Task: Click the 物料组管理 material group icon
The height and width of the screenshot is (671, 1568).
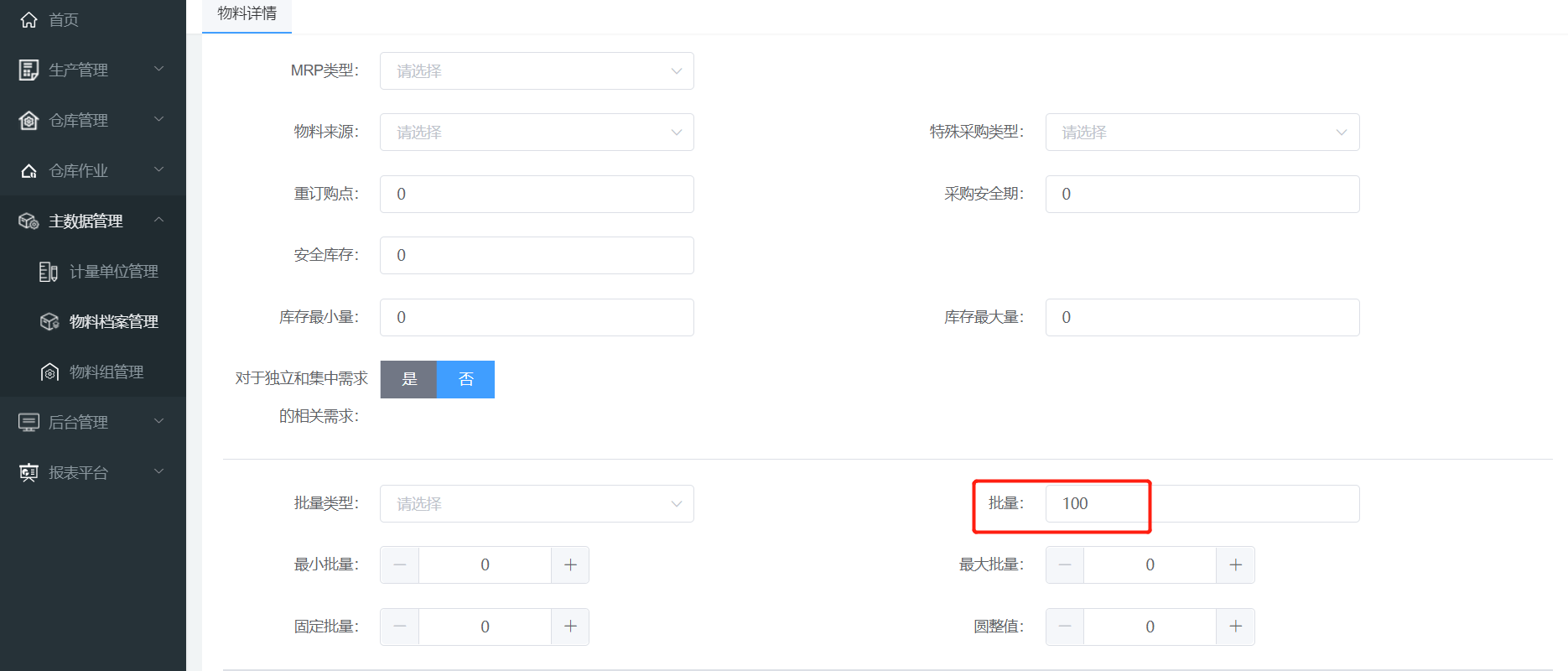Action: 49,372
